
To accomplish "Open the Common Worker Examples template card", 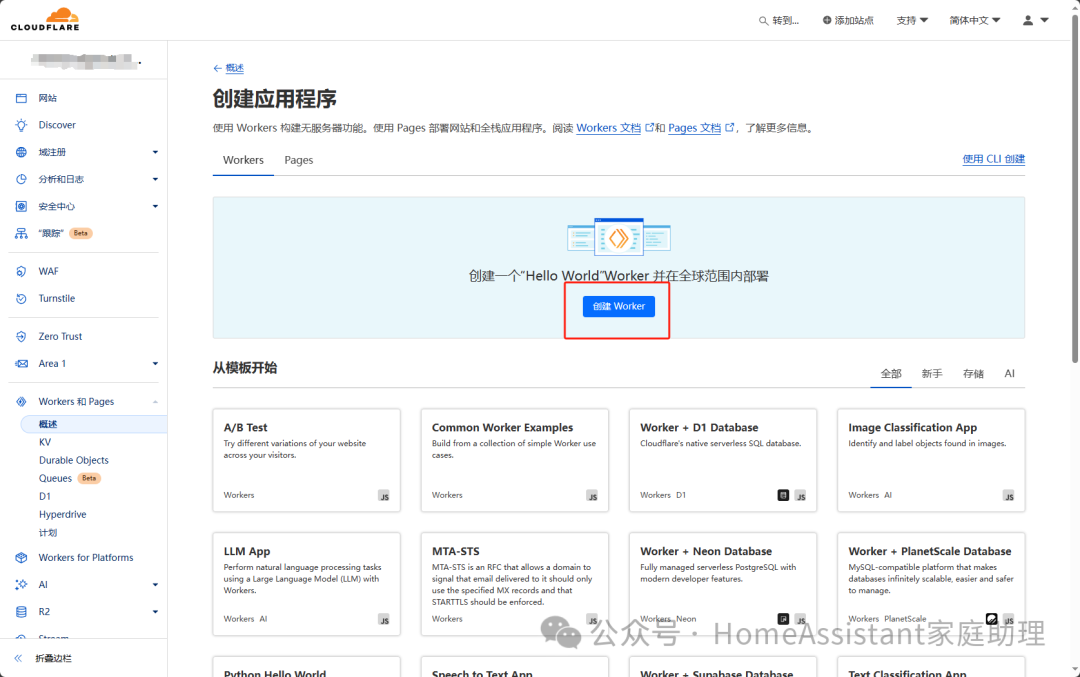I will tap(515, 460).
